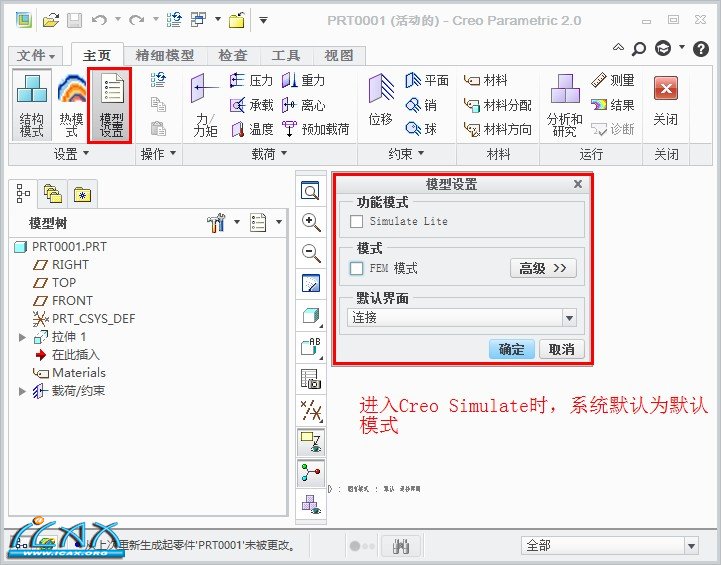Viewport: 721px width, 565px height.
Task: Expand the 载荷/约束 tree node
Action: 22,391
